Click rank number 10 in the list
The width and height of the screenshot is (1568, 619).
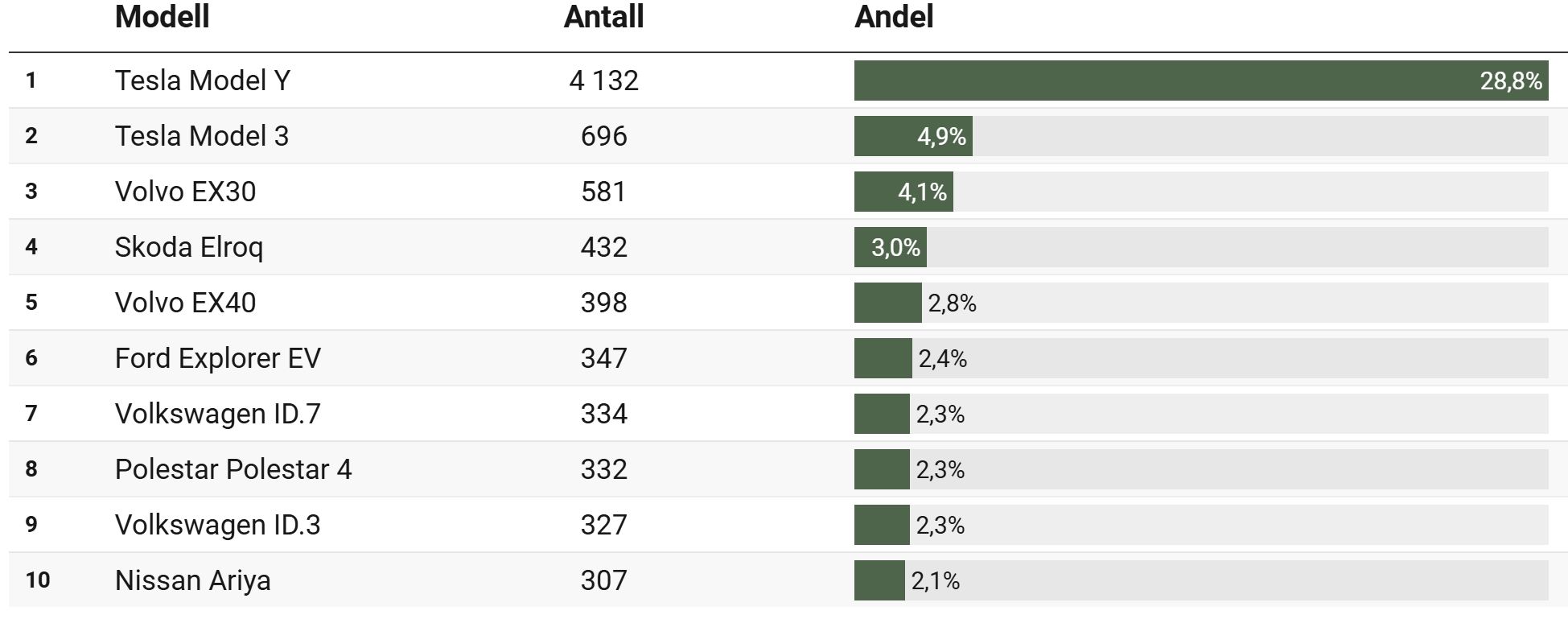tap(38, 580)
